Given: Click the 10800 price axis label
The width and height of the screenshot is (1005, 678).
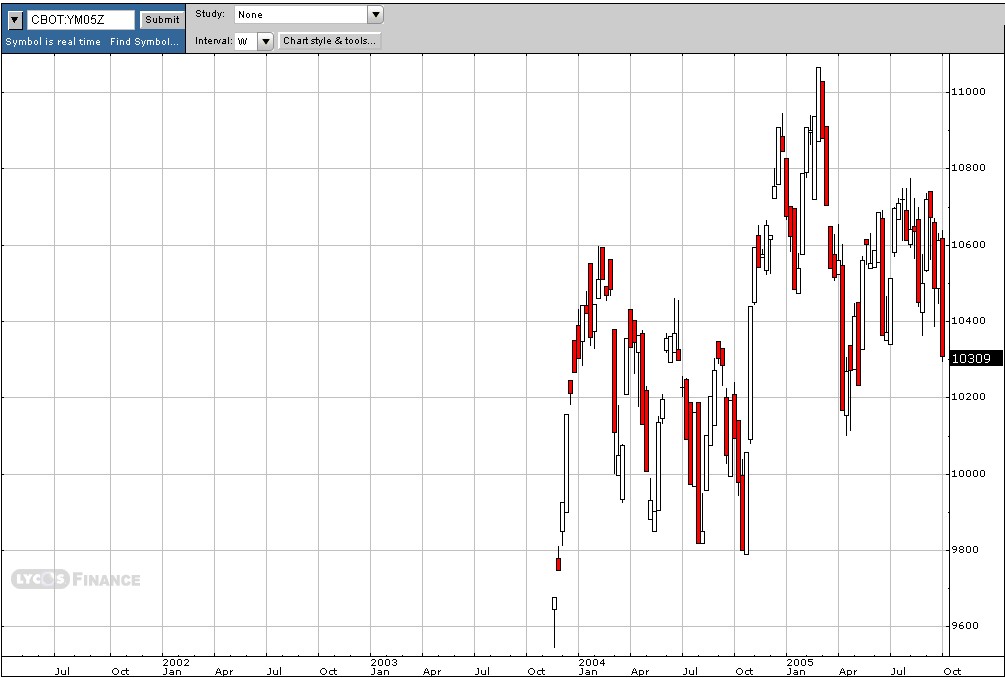Looking at the screenshot, I should tap(968, 168).
